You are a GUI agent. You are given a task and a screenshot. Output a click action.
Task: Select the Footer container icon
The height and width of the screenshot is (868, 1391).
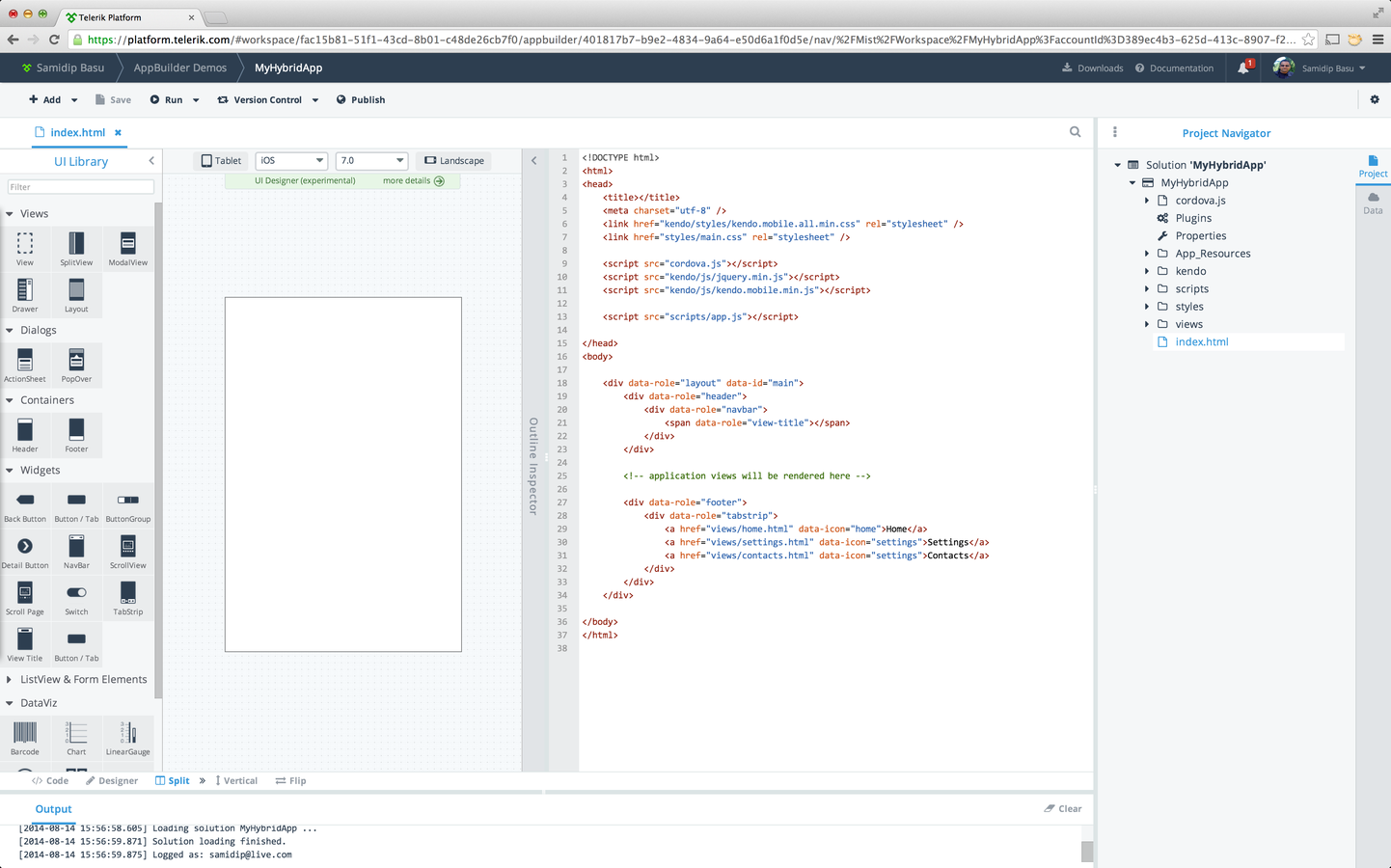tap(76, 429)
